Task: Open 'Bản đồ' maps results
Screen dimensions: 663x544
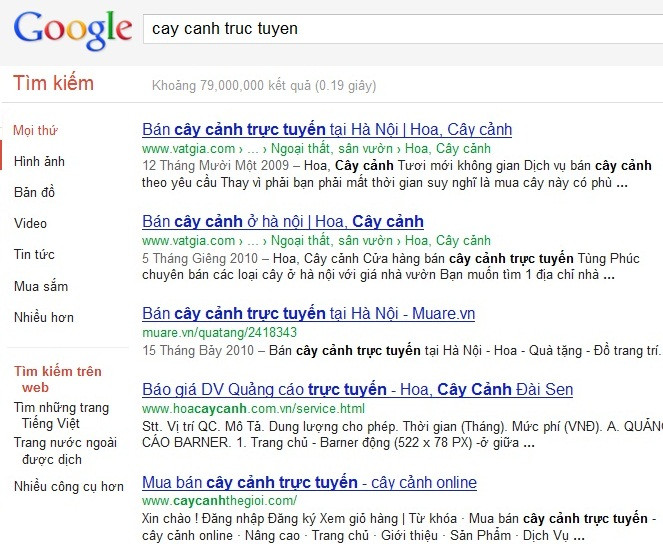Action: 35,192
